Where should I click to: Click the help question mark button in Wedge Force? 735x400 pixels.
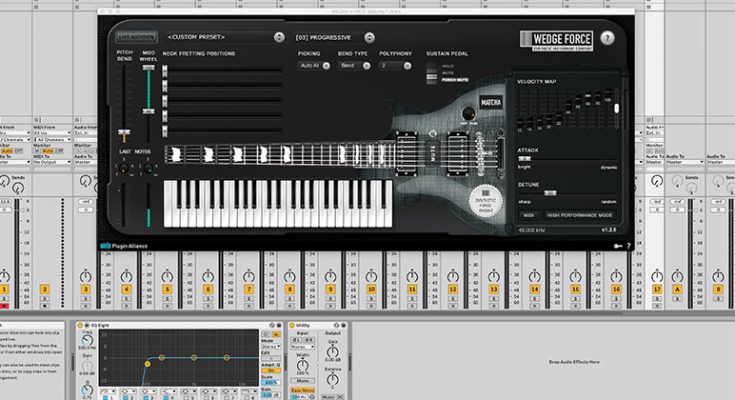607,37
